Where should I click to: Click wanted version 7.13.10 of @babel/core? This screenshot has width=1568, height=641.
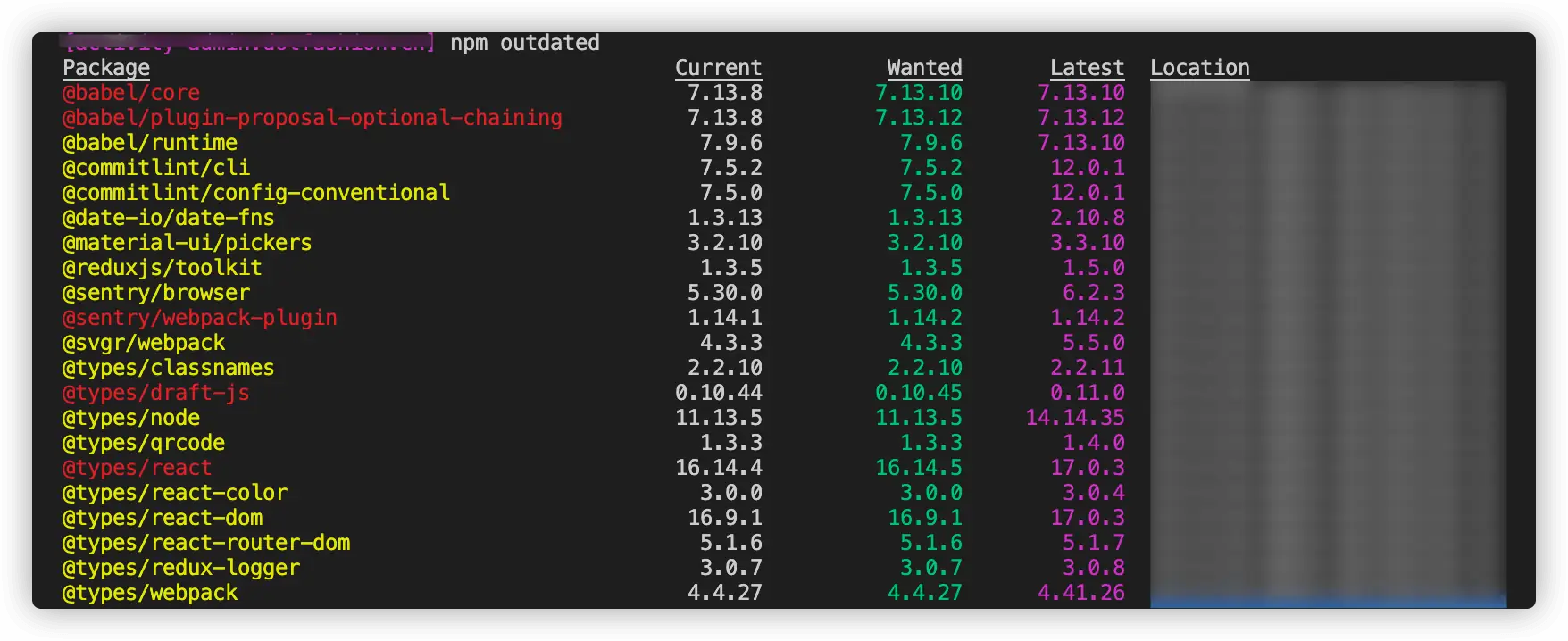919,93
